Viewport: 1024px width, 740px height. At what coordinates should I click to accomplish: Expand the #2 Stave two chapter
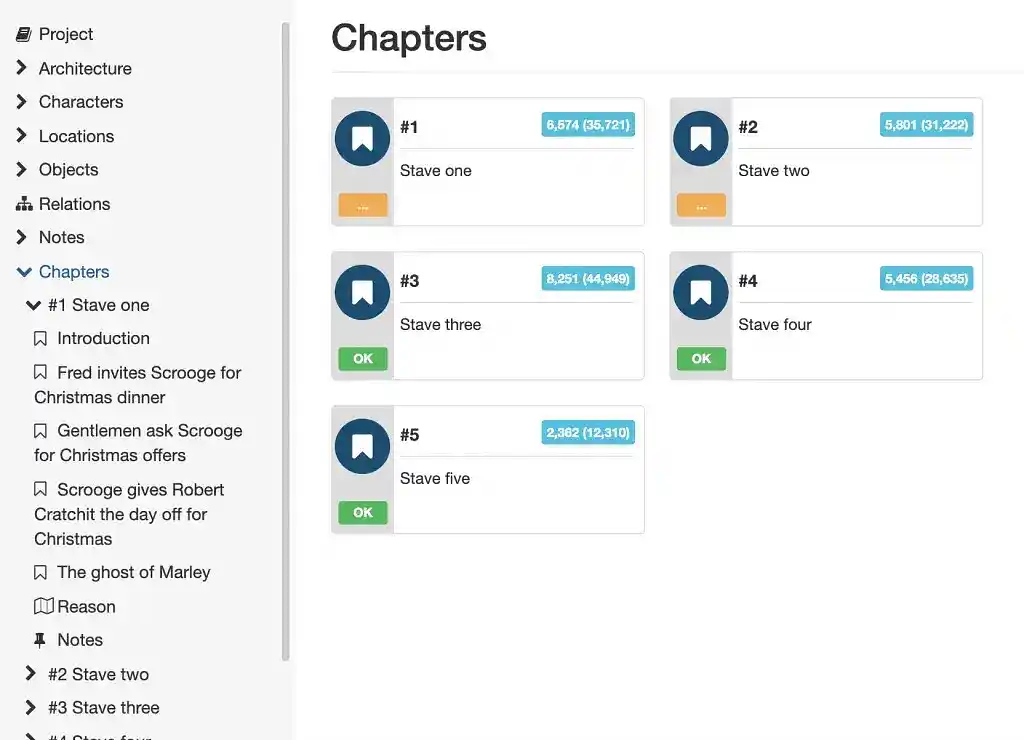(x=32, y=674)
